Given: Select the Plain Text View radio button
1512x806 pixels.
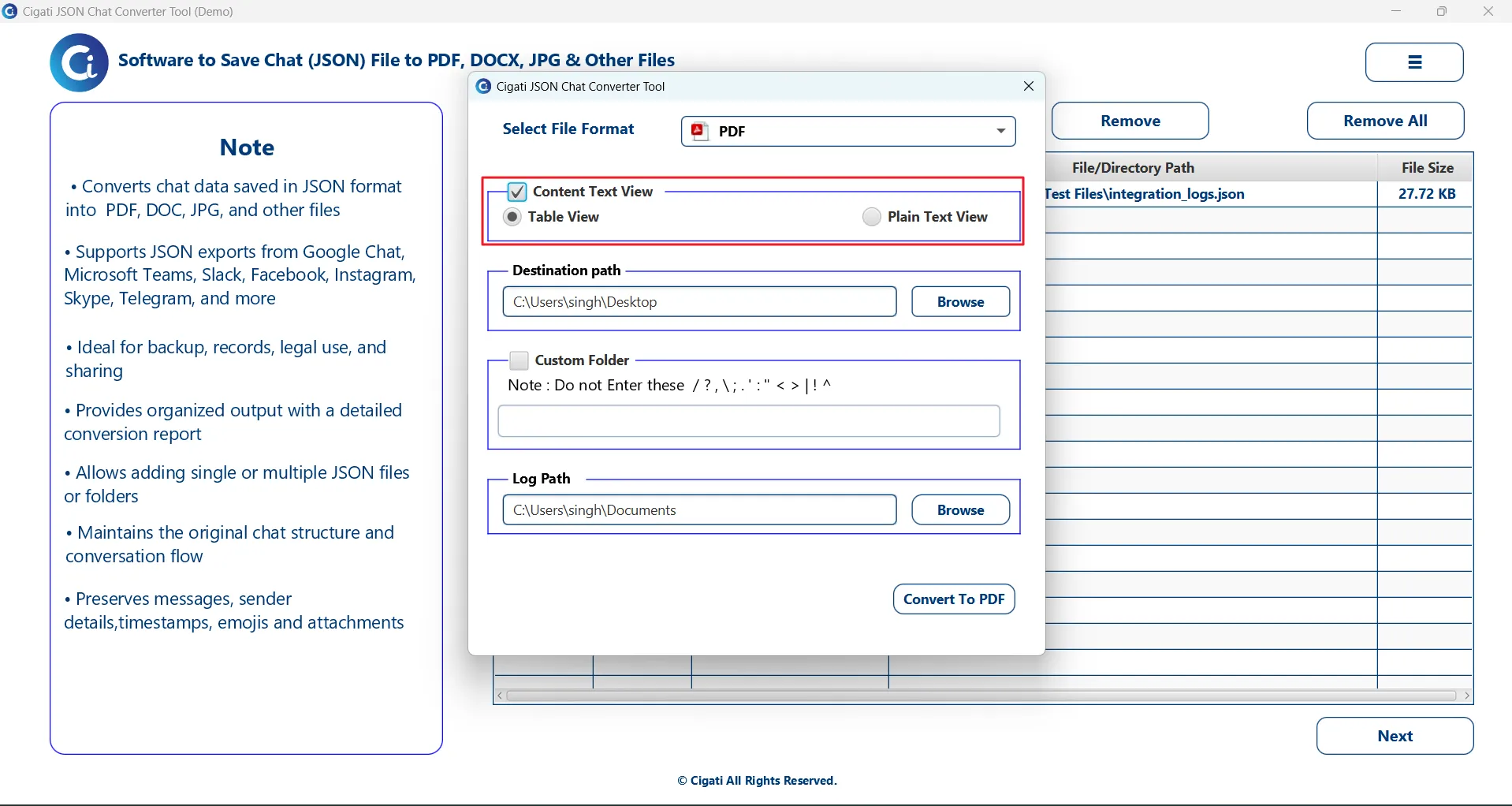Looking at the screenshot, I should coord(871,217).
